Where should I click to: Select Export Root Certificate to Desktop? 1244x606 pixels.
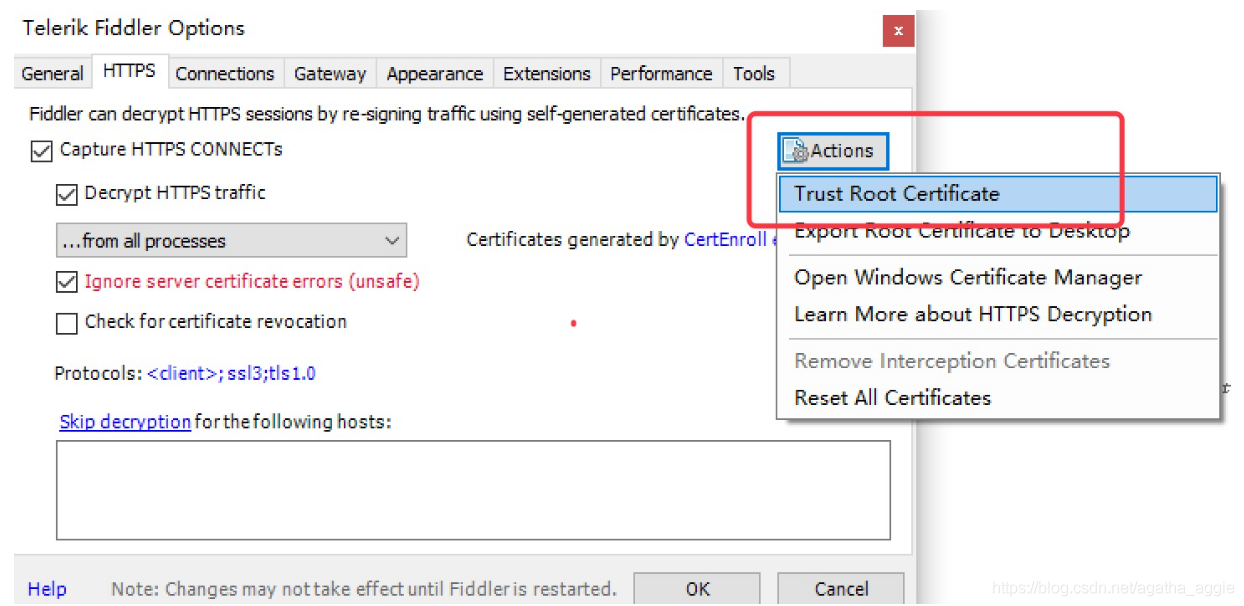point(998,231)
